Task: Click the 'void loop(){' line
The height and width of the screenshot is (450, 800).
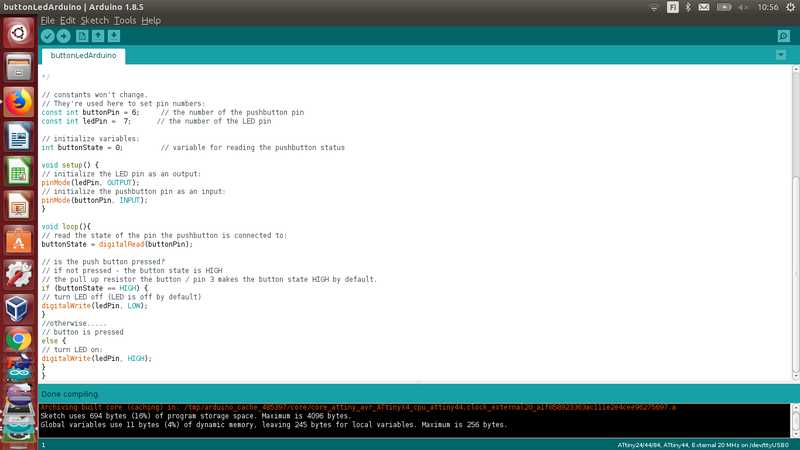Action: (66, 227)
